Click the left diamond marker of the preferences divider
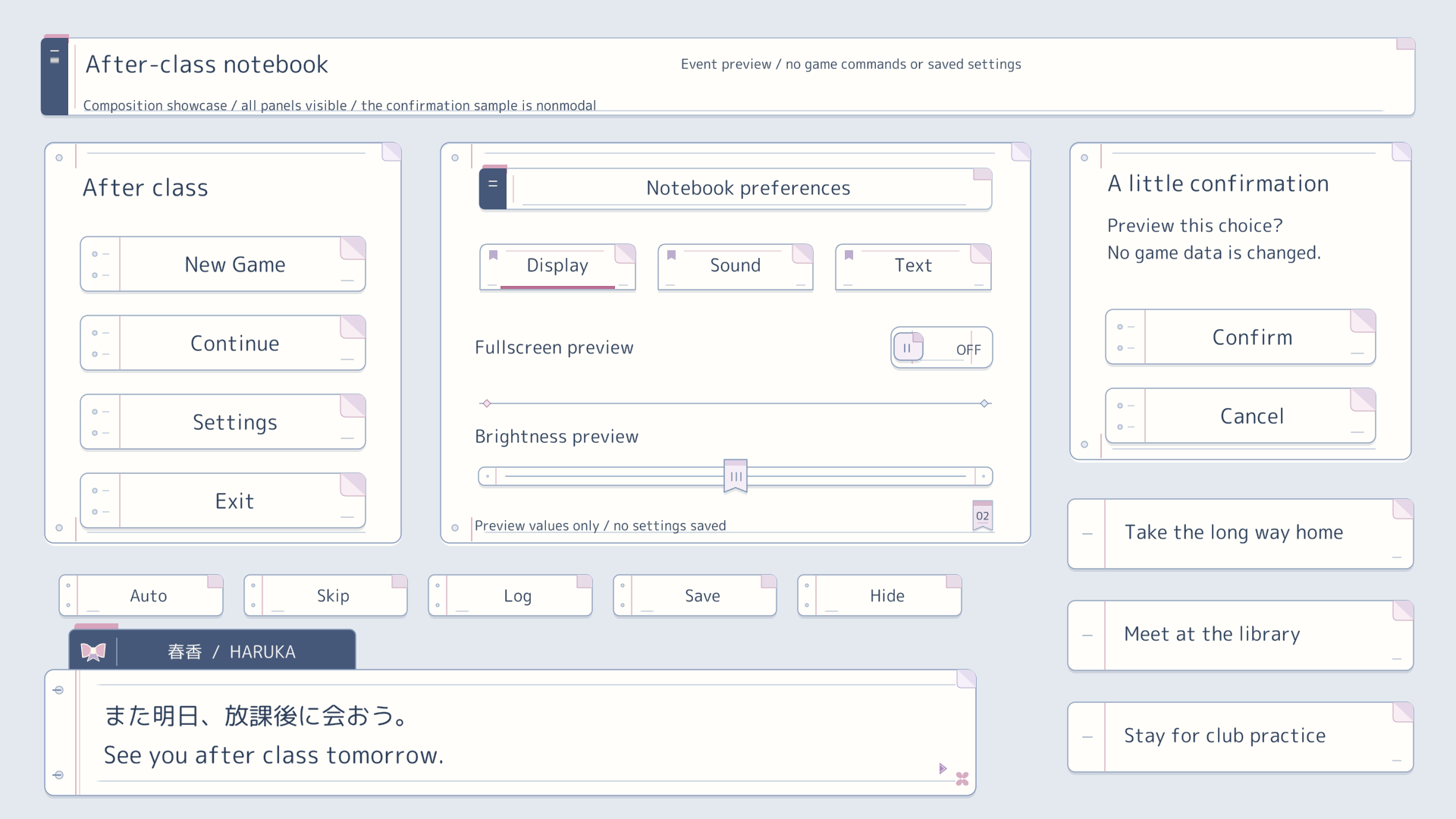 coord(487,403)
